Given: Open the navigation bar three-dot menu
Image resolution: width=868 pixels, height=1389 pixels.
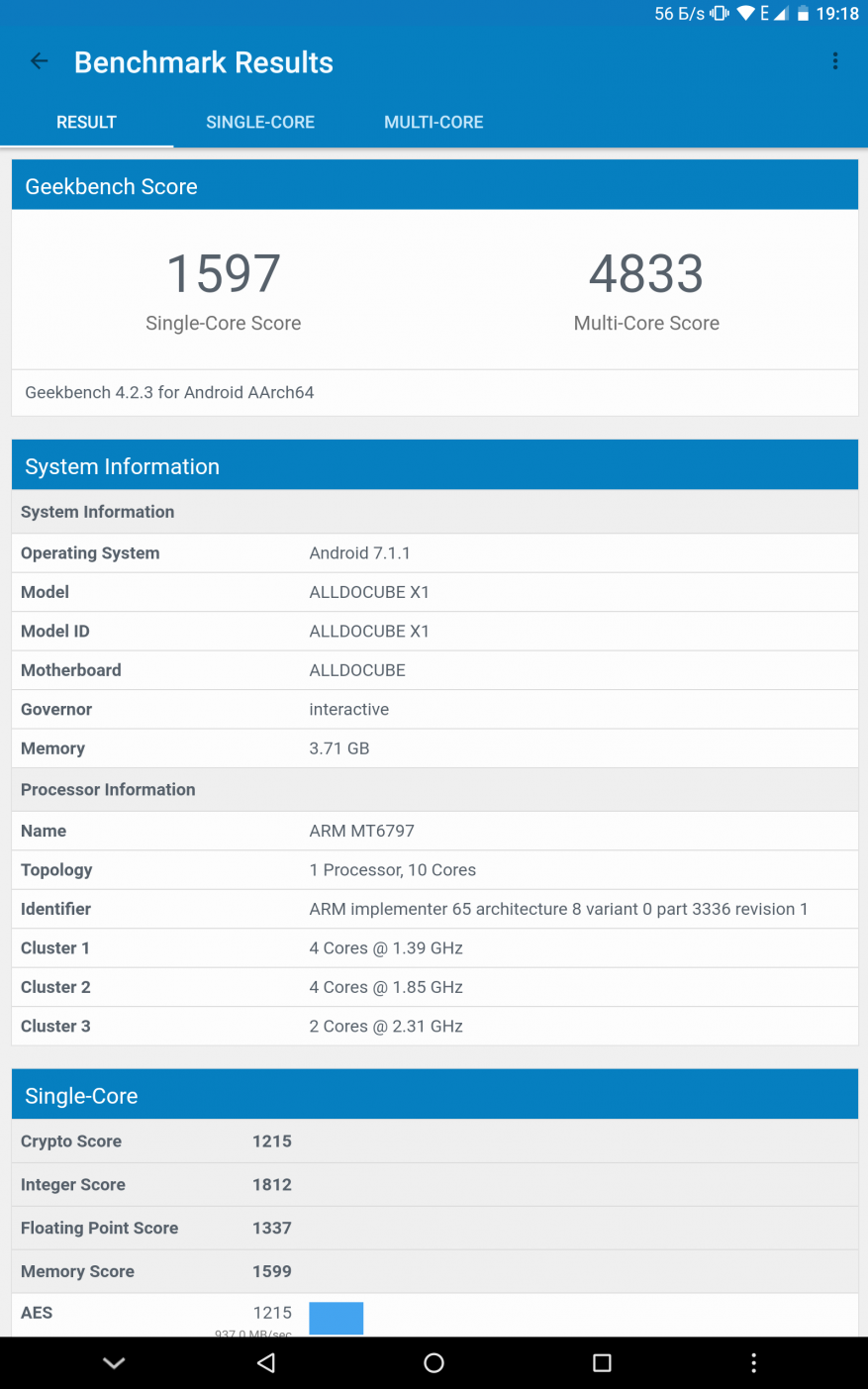Looking at the screenshot, I should pyautogui.click(x=753, y=1363).
